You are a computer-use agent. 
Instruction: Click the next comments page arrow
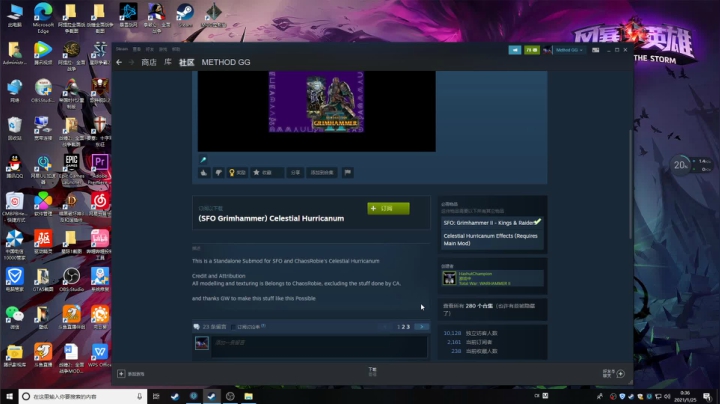[x=422, y=327]
